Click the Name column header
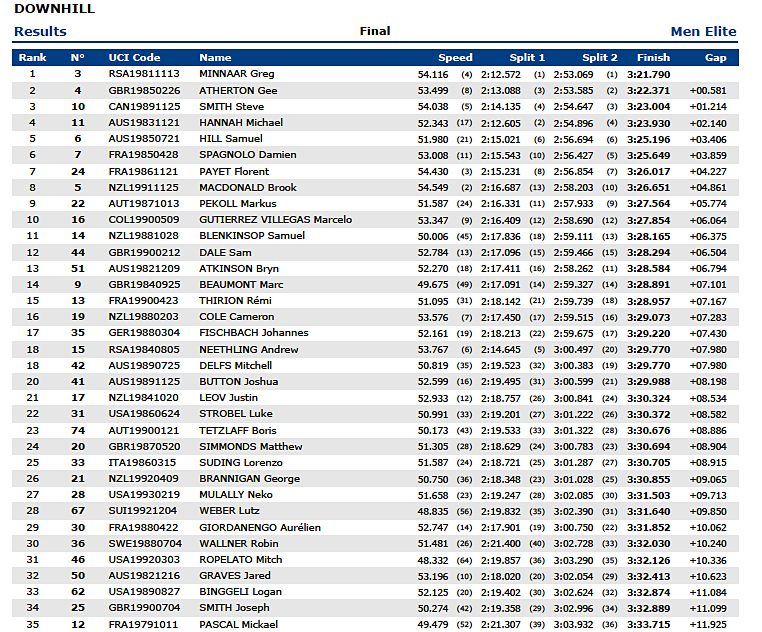This screenshot has height=632, width=762. [215, 58]
